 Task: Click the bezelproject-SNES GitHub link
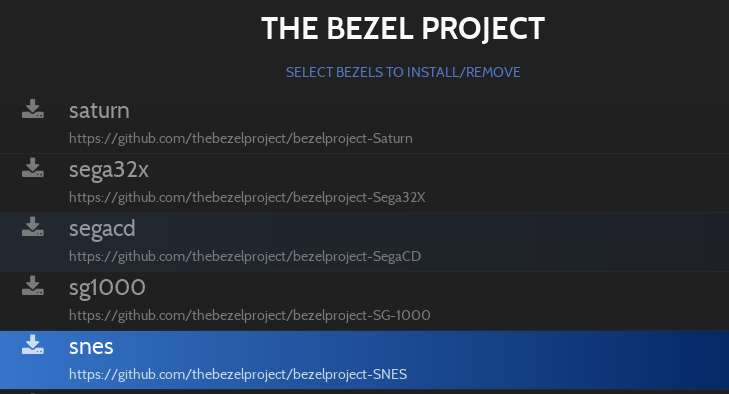238,374
